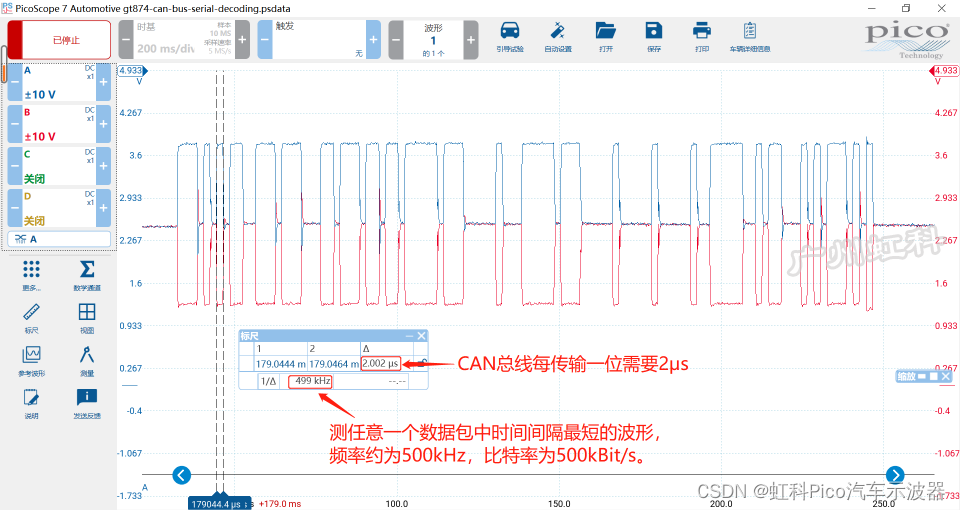Viewport: 960px width, 510px height.
Task: Click the 1/Δ frequency label
Action: tap(269, 381)
